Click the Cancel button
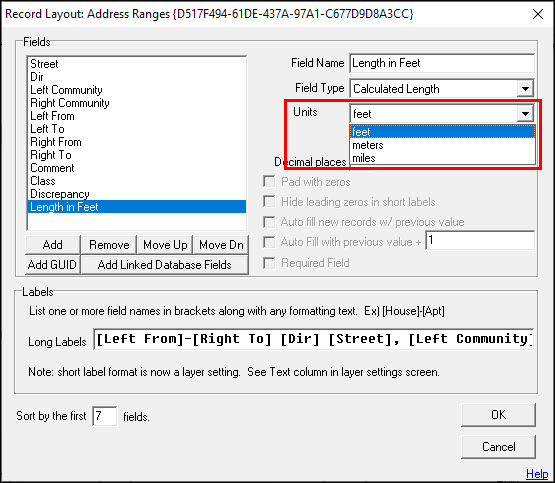Viewport: 555px width, 483px height. (498, 447)
